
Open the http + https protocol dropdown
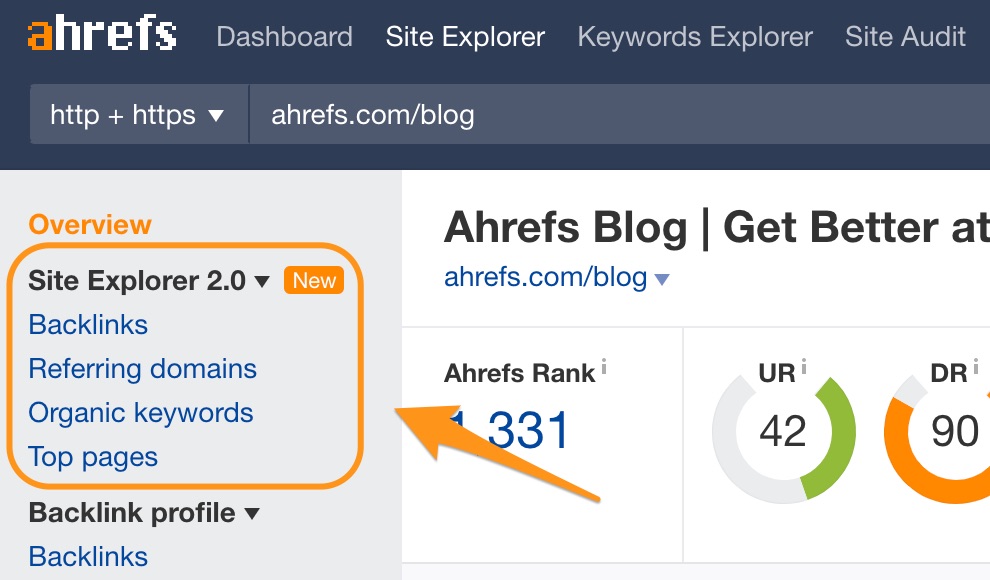pos(138,116)
